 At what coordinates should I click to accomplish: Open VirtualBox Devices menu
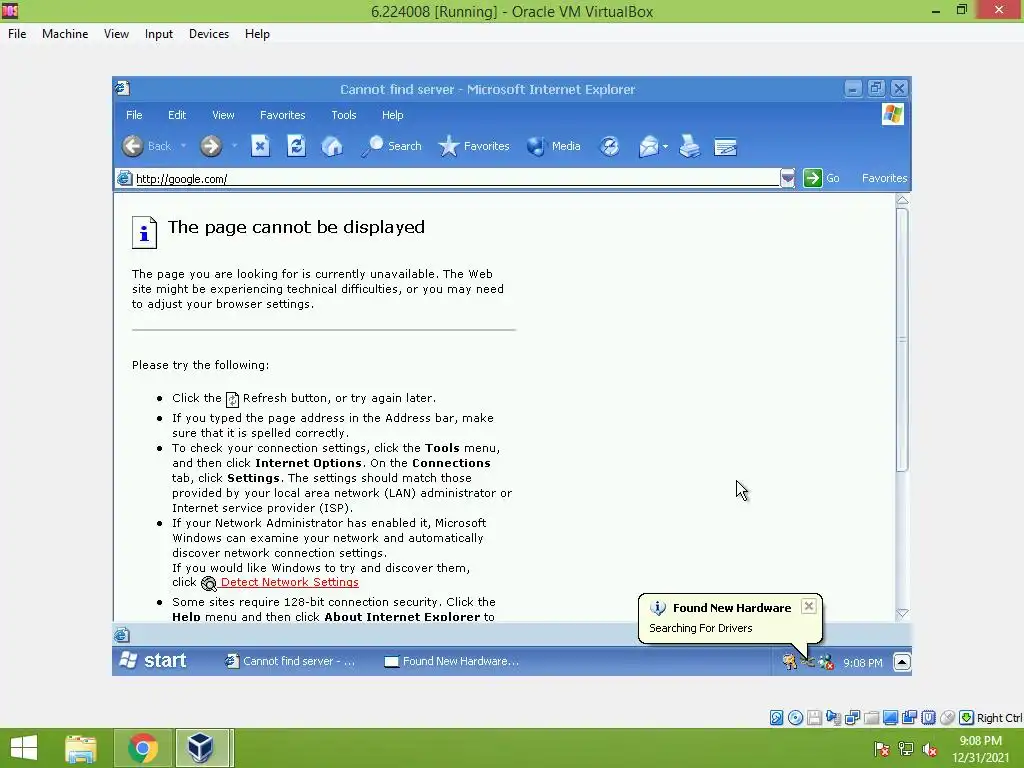point(209,34)
